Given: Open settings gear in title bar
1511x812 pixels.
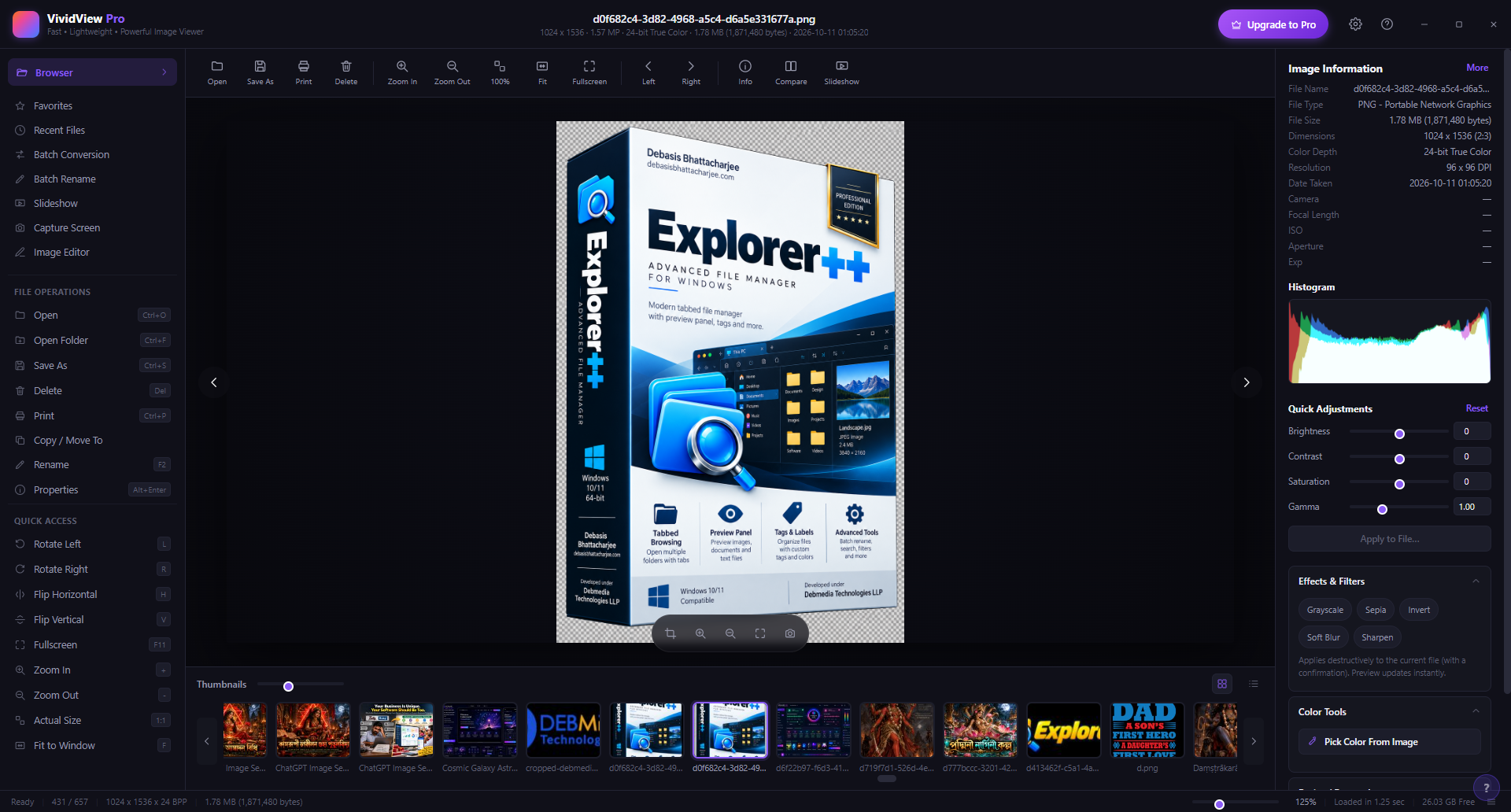Looking at the screenshot, I should [1355, 24].
